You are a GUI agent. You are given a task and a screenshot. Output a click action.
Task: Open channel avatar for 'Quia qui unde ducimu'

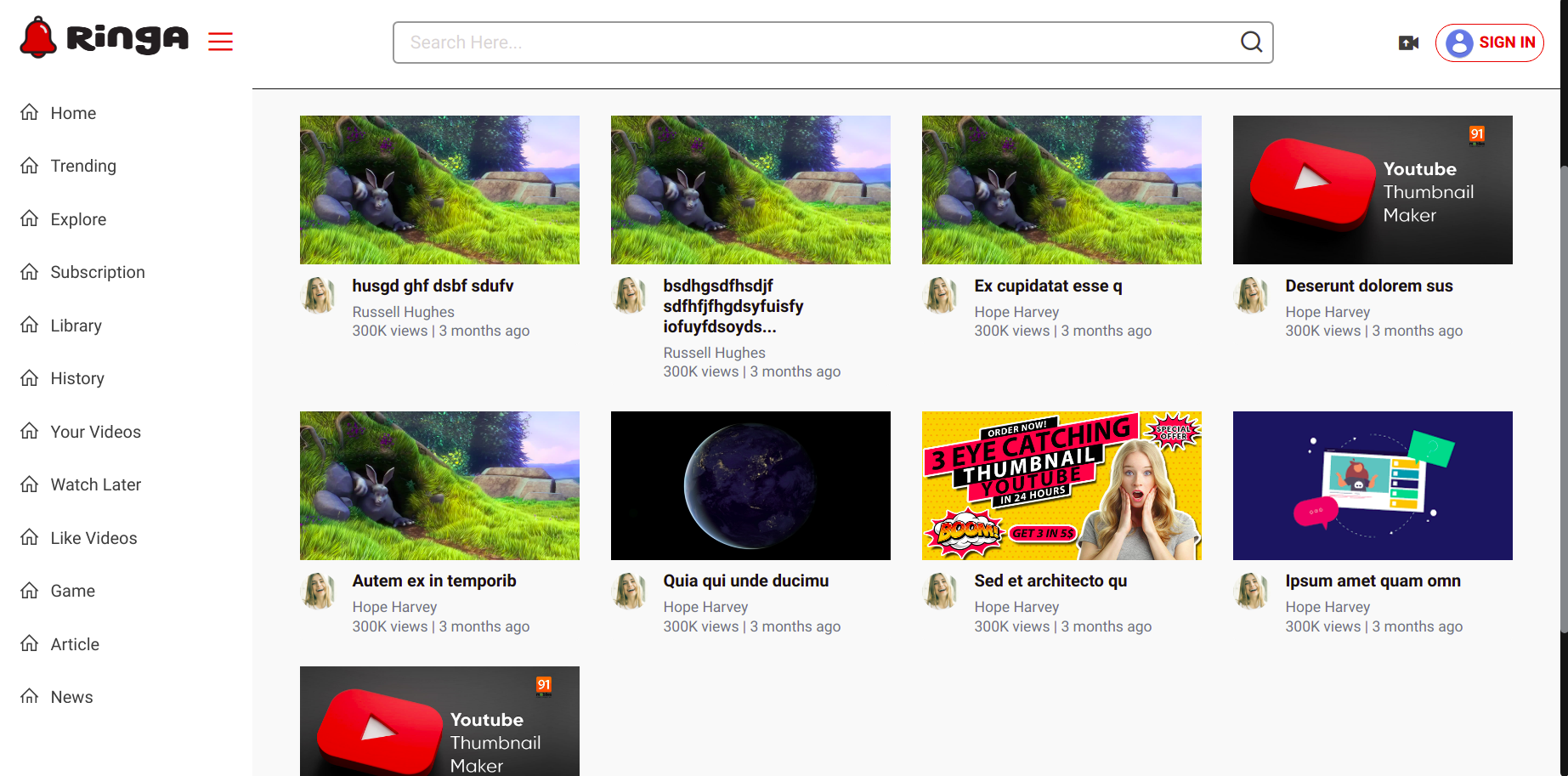tap(631, 591)
